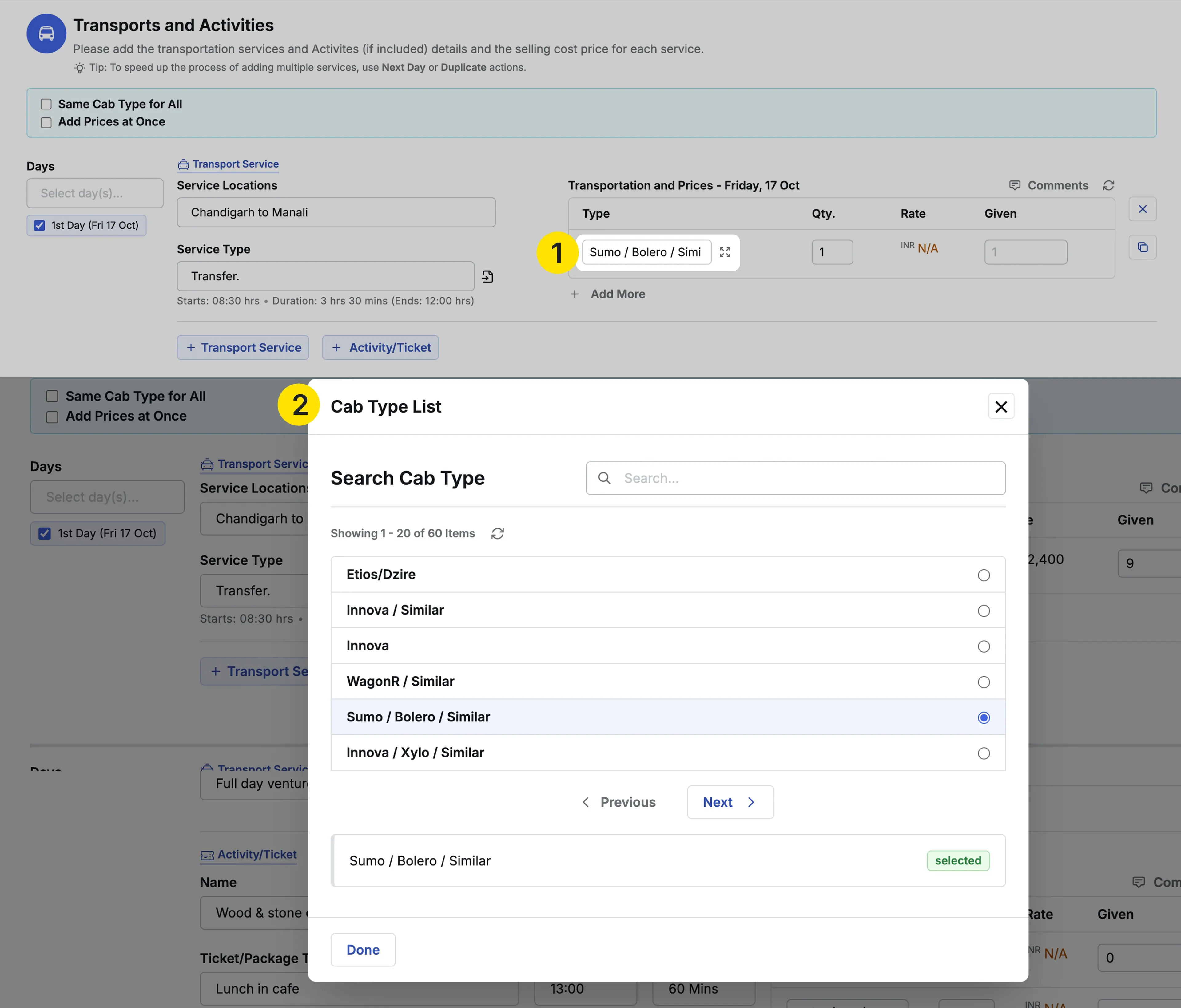Click the duplicate service copy icon
The height and width of the screenshot is (1008, 1181).
pyautogui.click(x=1142, y=247)
